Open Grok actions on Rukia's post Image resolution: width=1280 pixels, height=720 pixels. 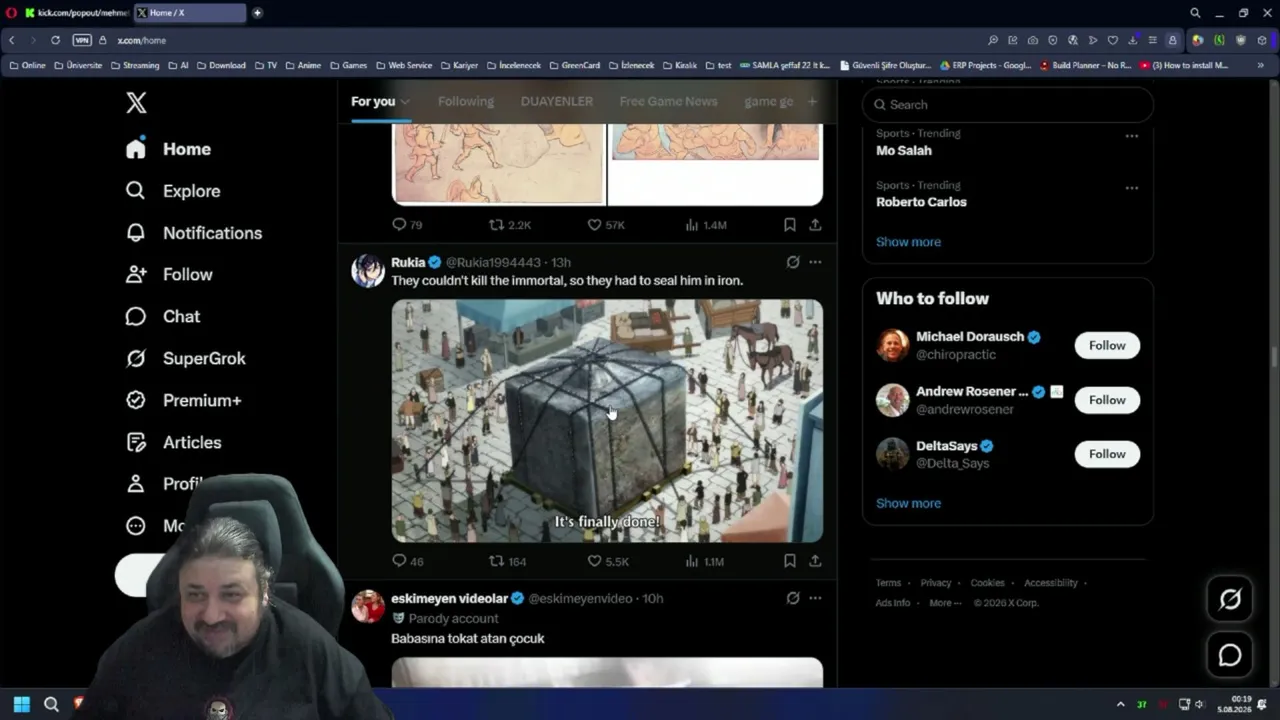(793, 262)
